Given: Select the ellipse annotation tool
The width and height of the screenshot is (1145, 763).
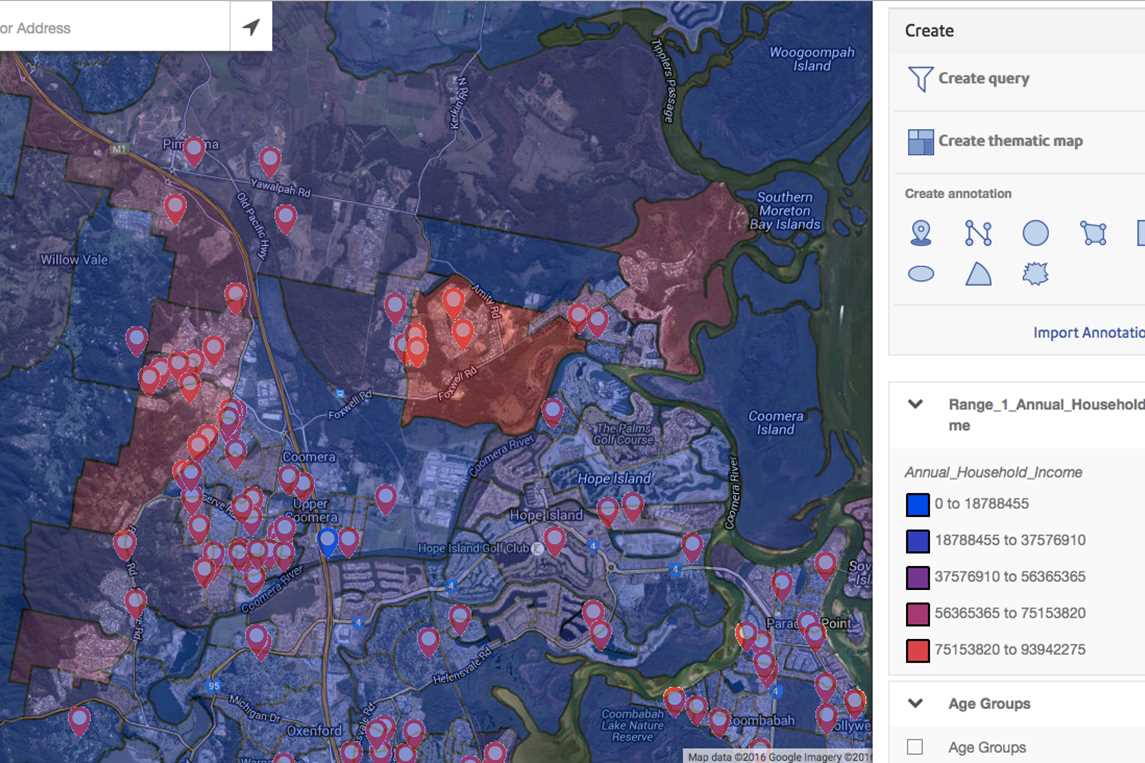Looking at the screenshot, I should (921, 274).
